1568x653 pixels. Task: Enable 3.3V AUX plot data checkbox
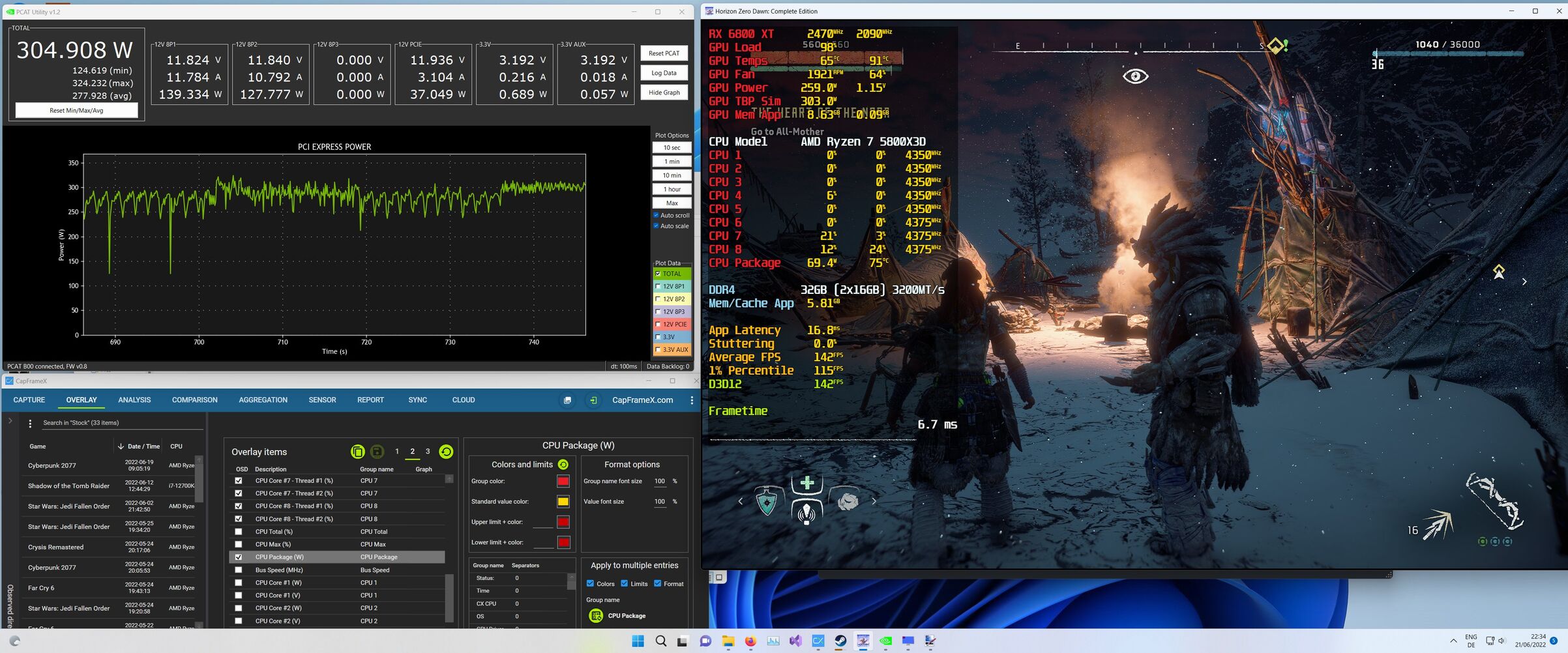tap(658, 349)
